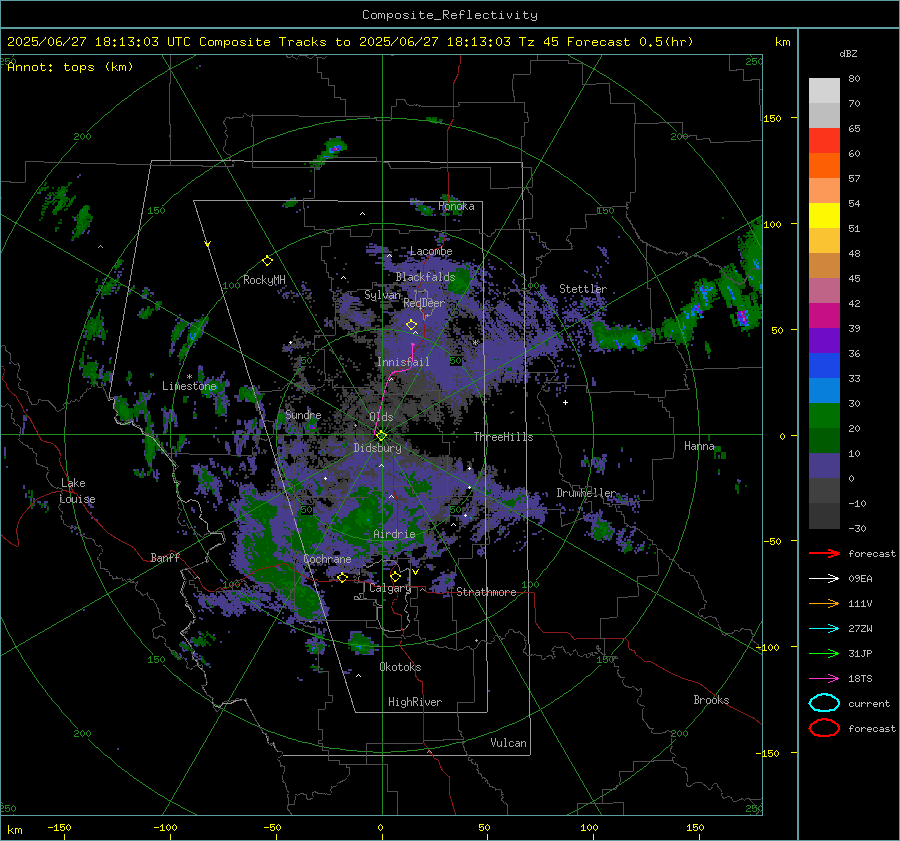Click the green 31JP arrow legend icon
Screen dimensions: 900x841
point(824,653)
